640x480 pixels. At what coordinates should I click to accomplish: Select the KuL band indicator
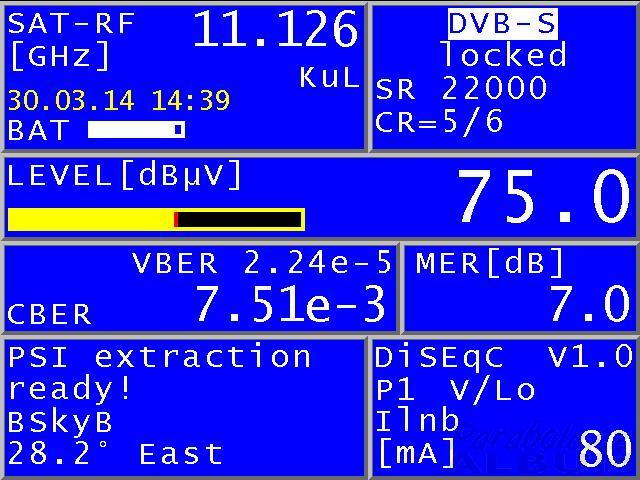click(x=329, y=77)
